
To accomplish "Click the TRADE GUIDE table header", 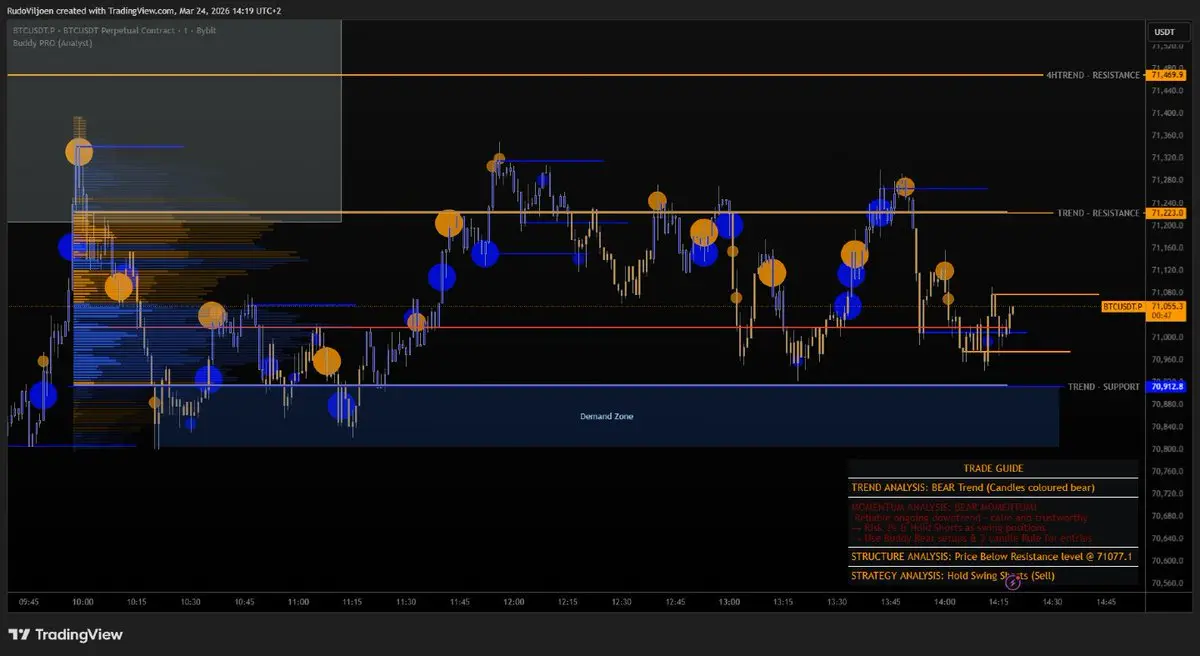I will [993, 468].
